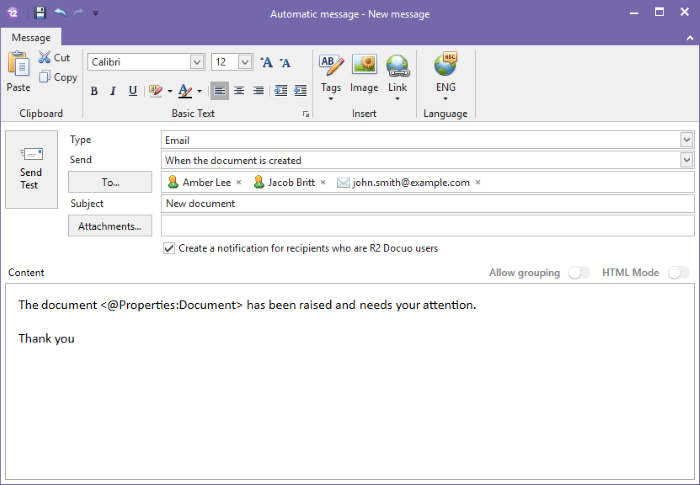The height and width of the screenshot is (485, 700).
Task: Click the undo arrow in title bar
Action: (59, 13)
